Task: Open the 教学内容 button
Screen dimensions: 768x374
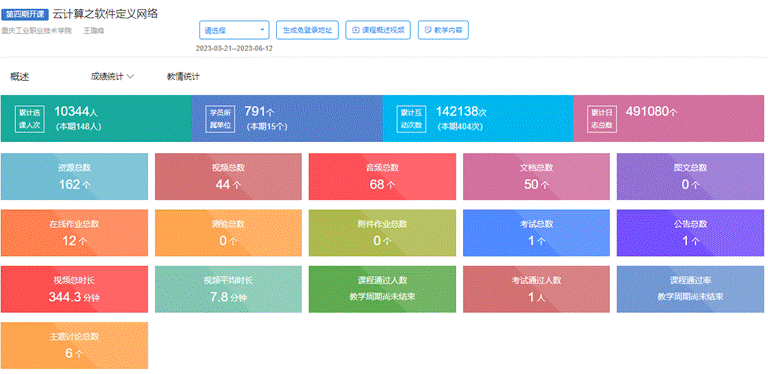Action: pyautogui.click(x=443, y=30)
